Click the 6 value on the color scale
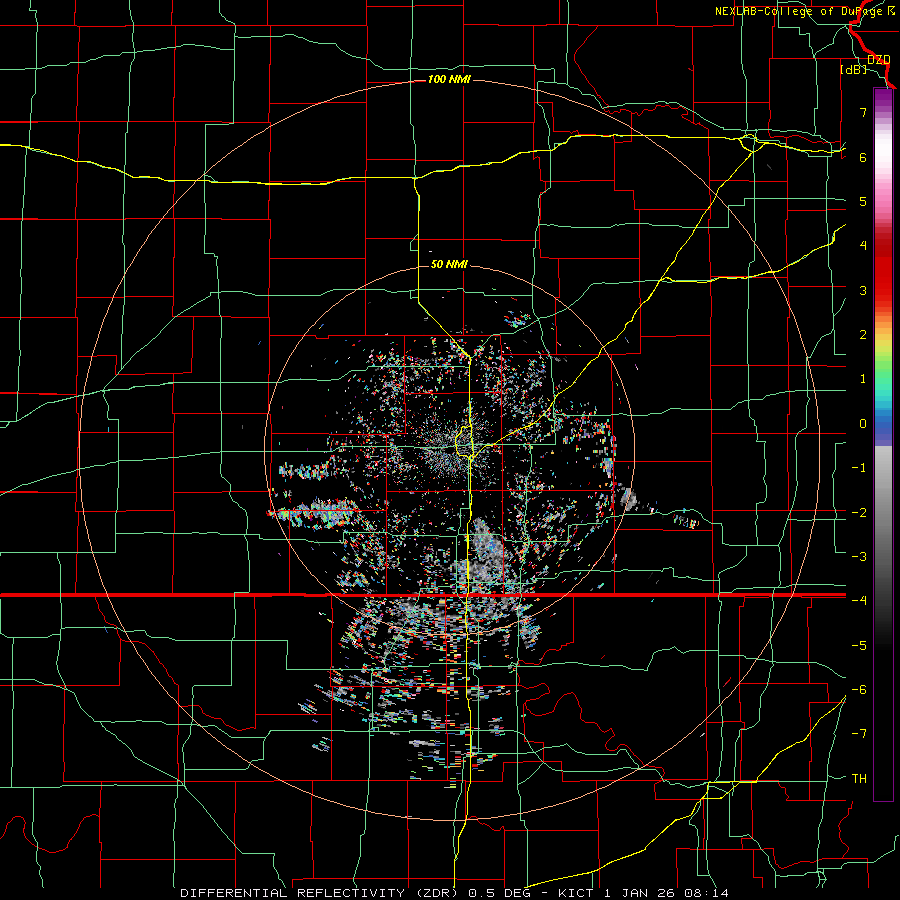The height and width of the screenshot is (900, 900). 863,157
